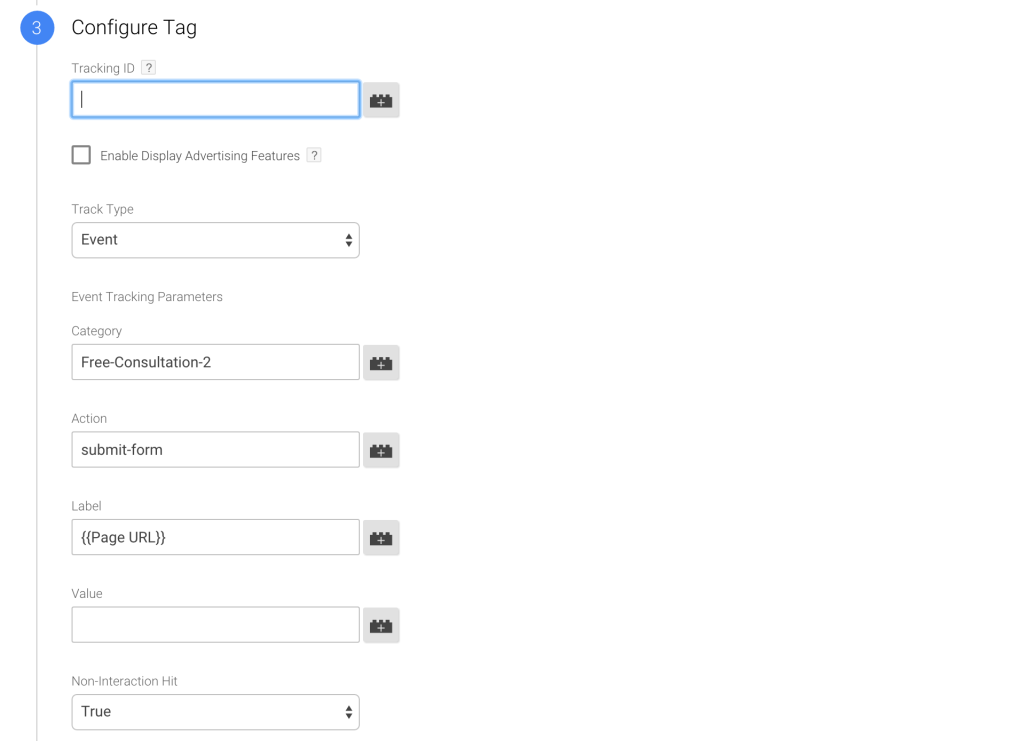Screen dimensions: 1024x741
Task: Edit Label field with {{Page URL}}
Action: coord(216,537)
